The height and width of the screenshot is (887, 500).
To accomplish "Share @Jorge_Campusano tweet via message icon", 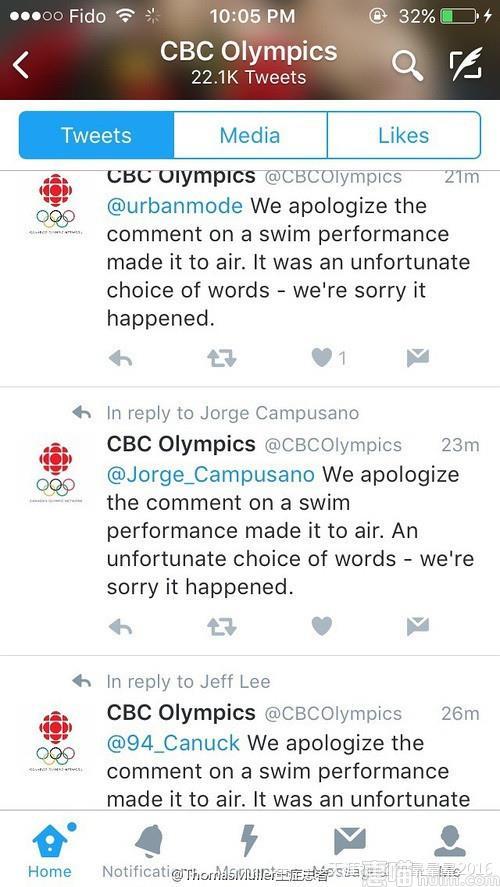I will (x=418, y=626).
